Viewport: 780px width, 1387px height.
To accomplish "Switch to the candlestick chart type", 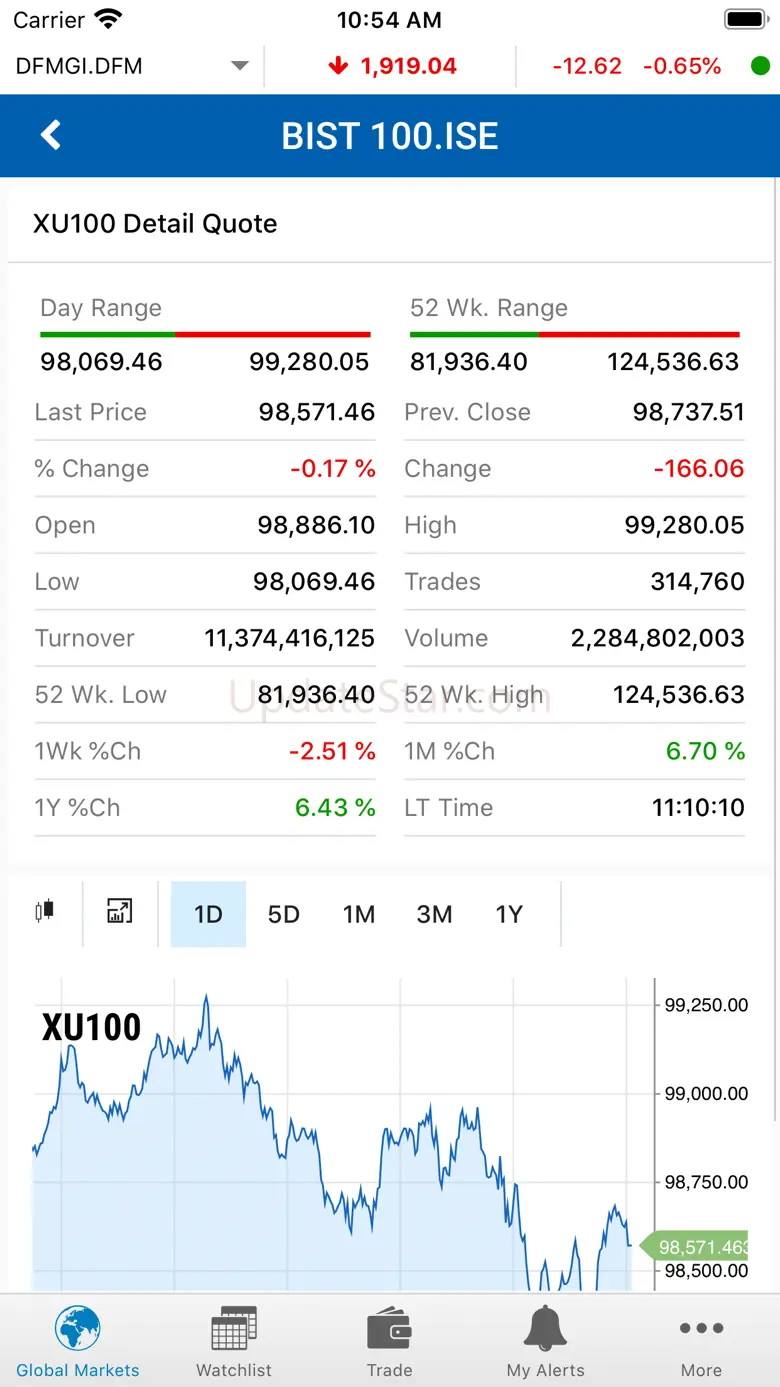I will 44,912.
